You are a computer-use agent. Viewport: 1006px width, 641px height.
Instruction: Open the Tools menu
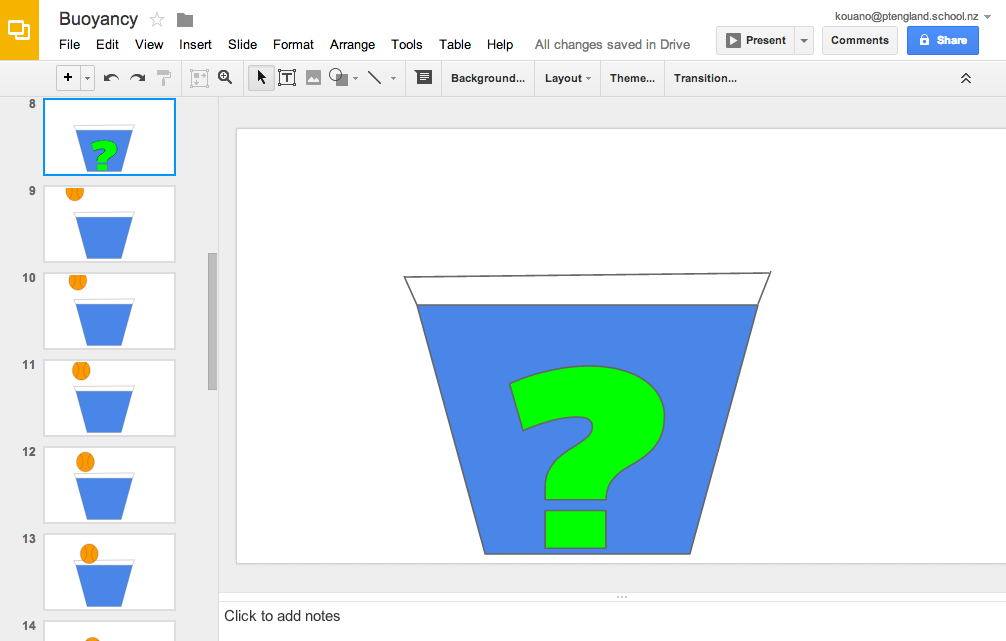coord(407,44)
